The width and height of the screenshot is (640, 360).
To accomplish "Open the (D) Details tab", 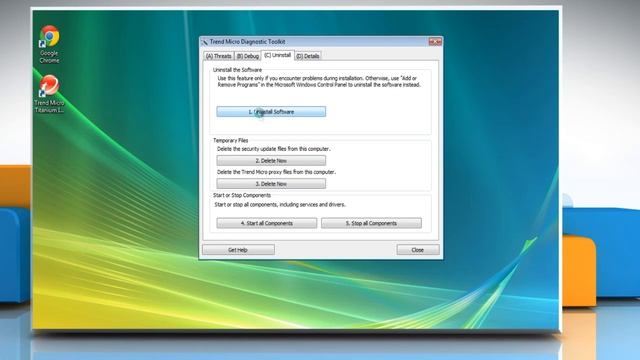I will 308,56.
